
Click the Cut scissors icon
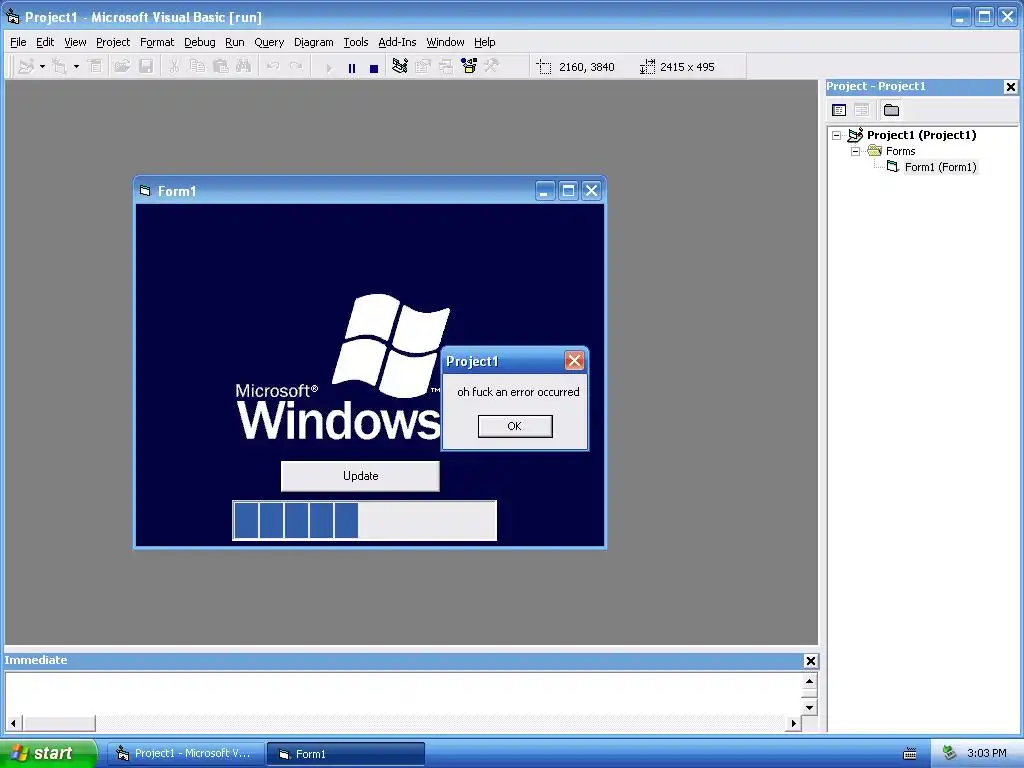point(174,67)
